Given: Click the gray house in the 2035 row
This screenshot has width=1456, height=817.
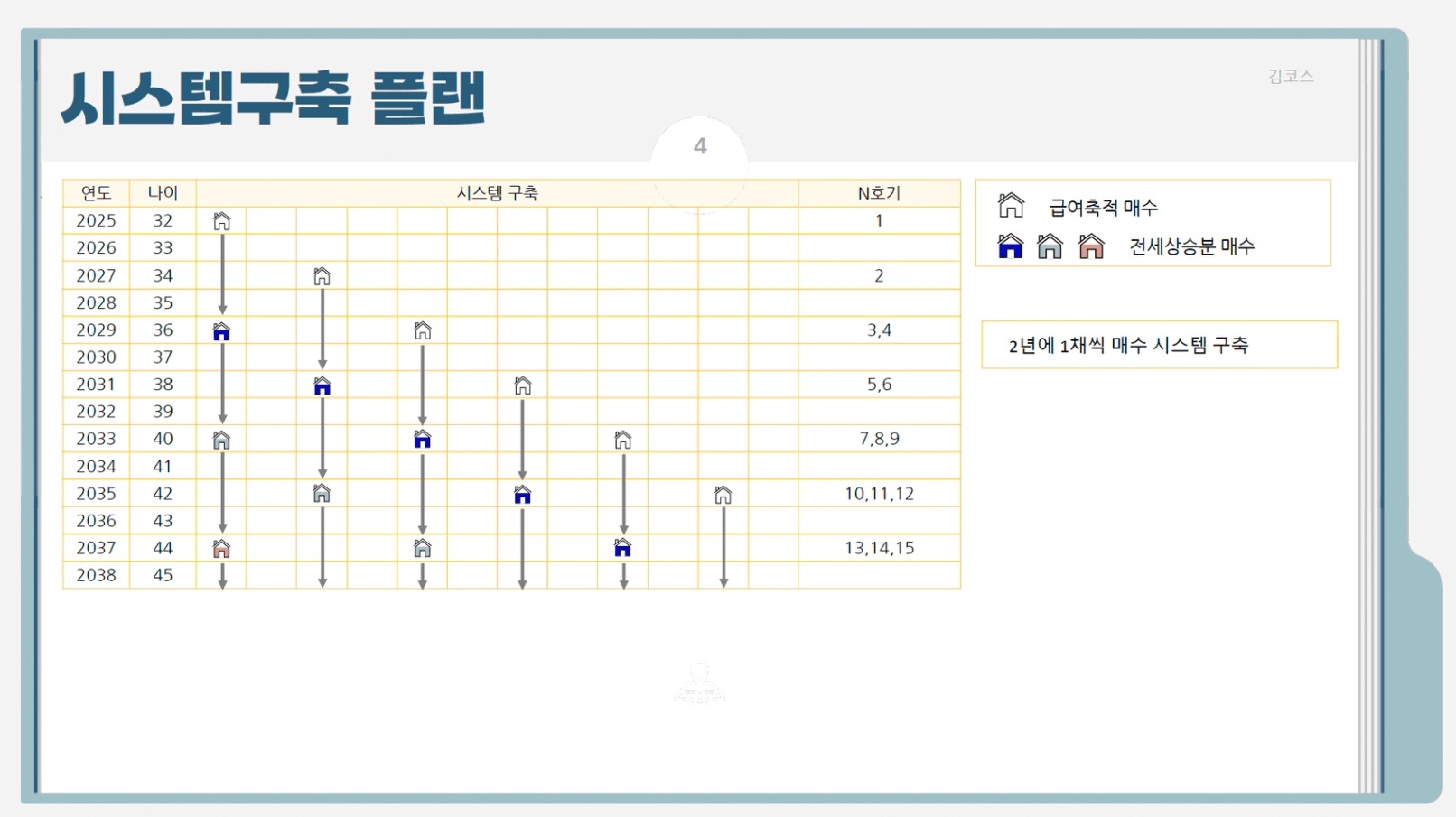Looking at the screenshot, I should click(322, 493).
